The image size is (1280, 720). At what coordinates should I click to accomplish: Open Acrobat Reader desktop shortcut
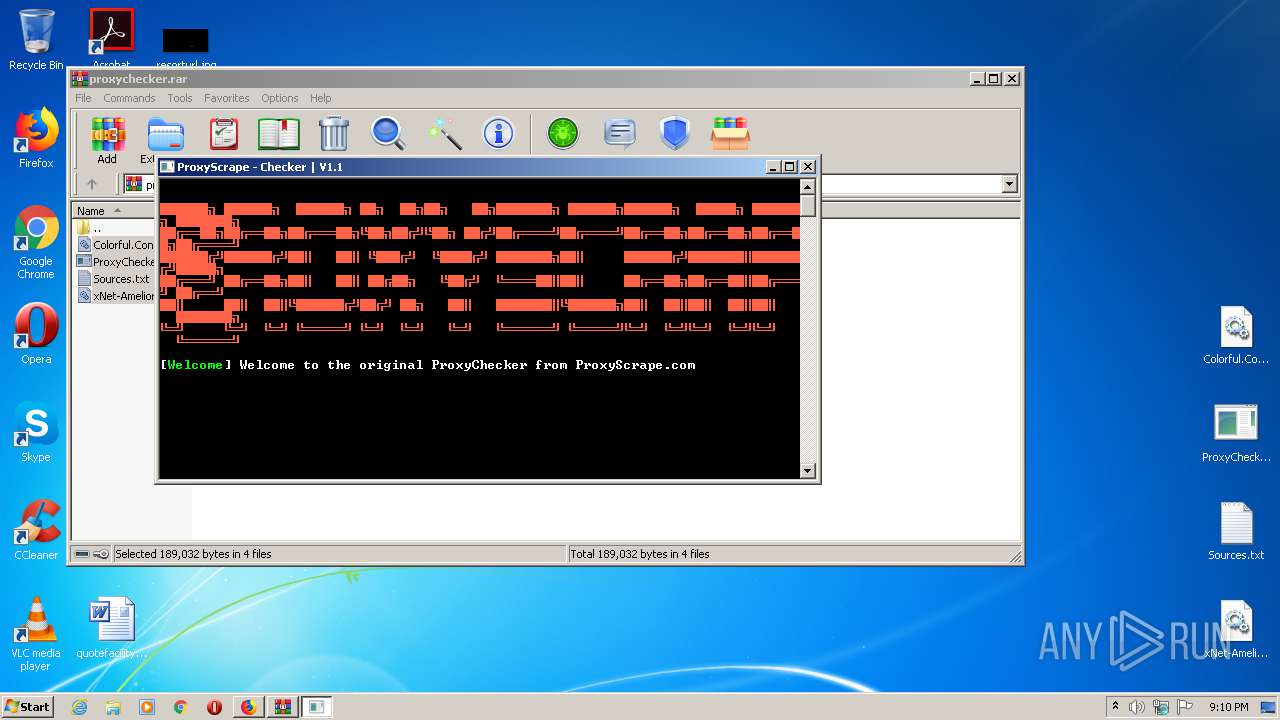[x=111, y=39]
